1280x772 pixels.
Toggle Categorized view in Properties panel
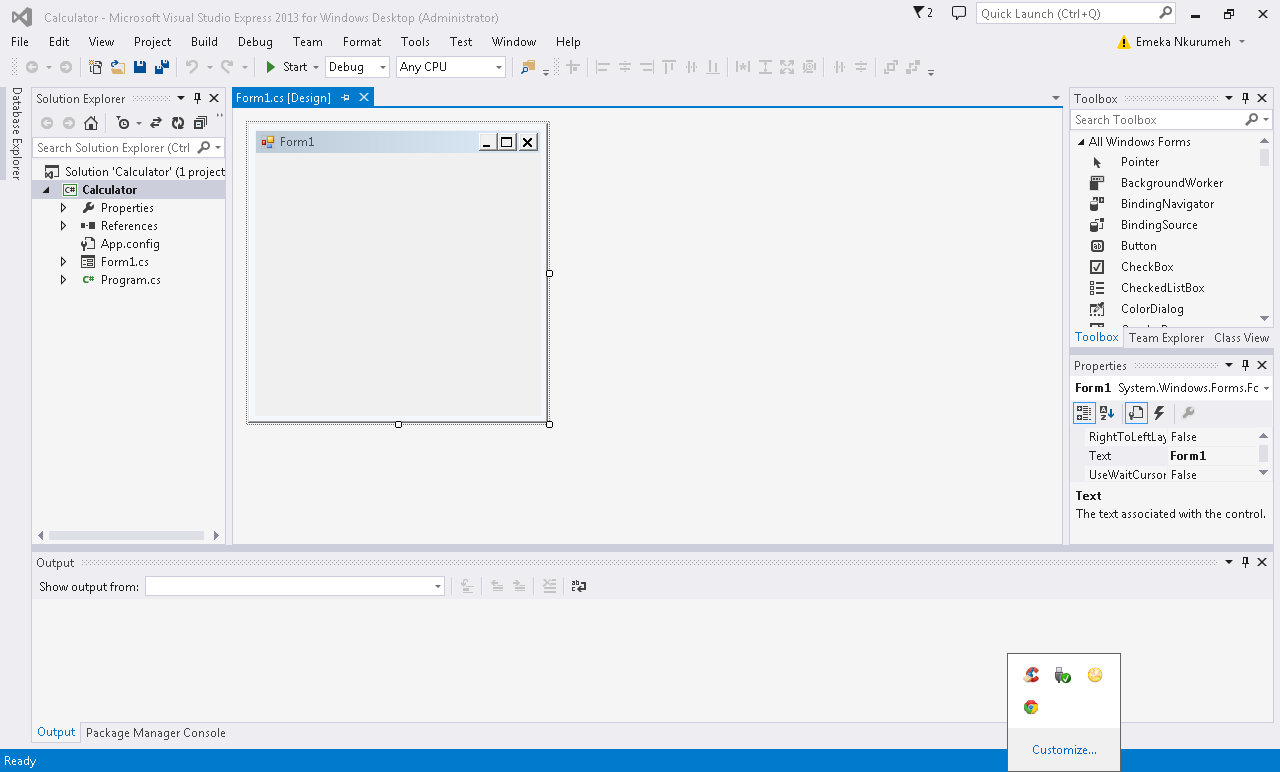coord(1084,412)
